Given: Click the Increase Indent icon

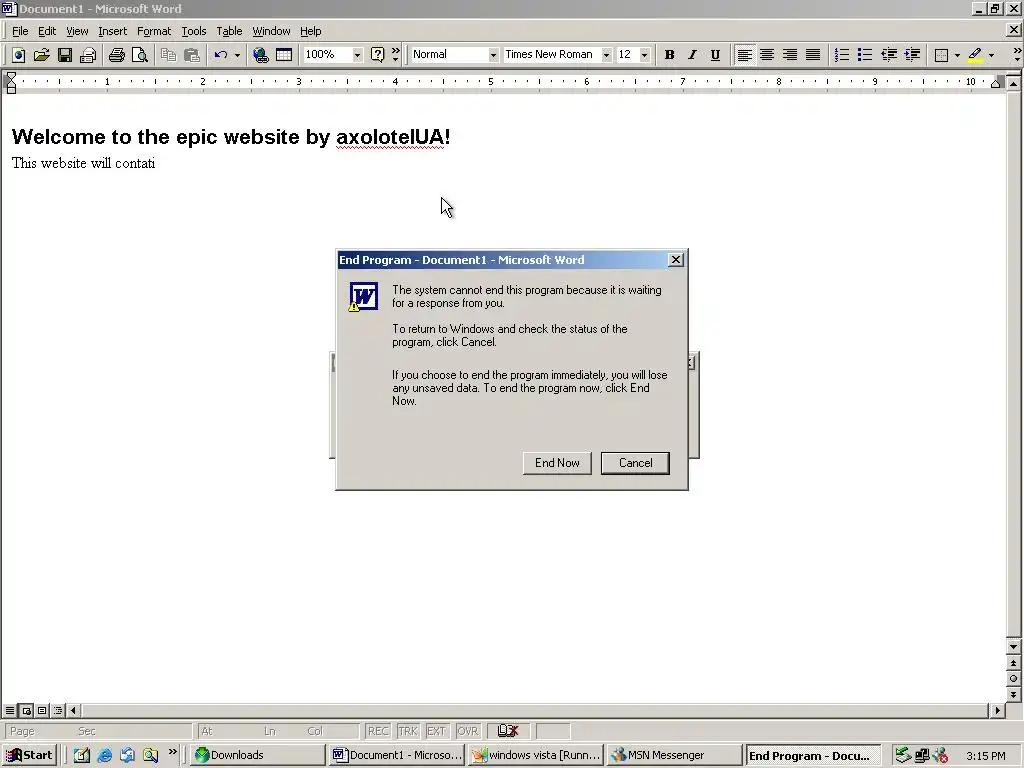Looking at the screenshot, I should click(912, 55).
